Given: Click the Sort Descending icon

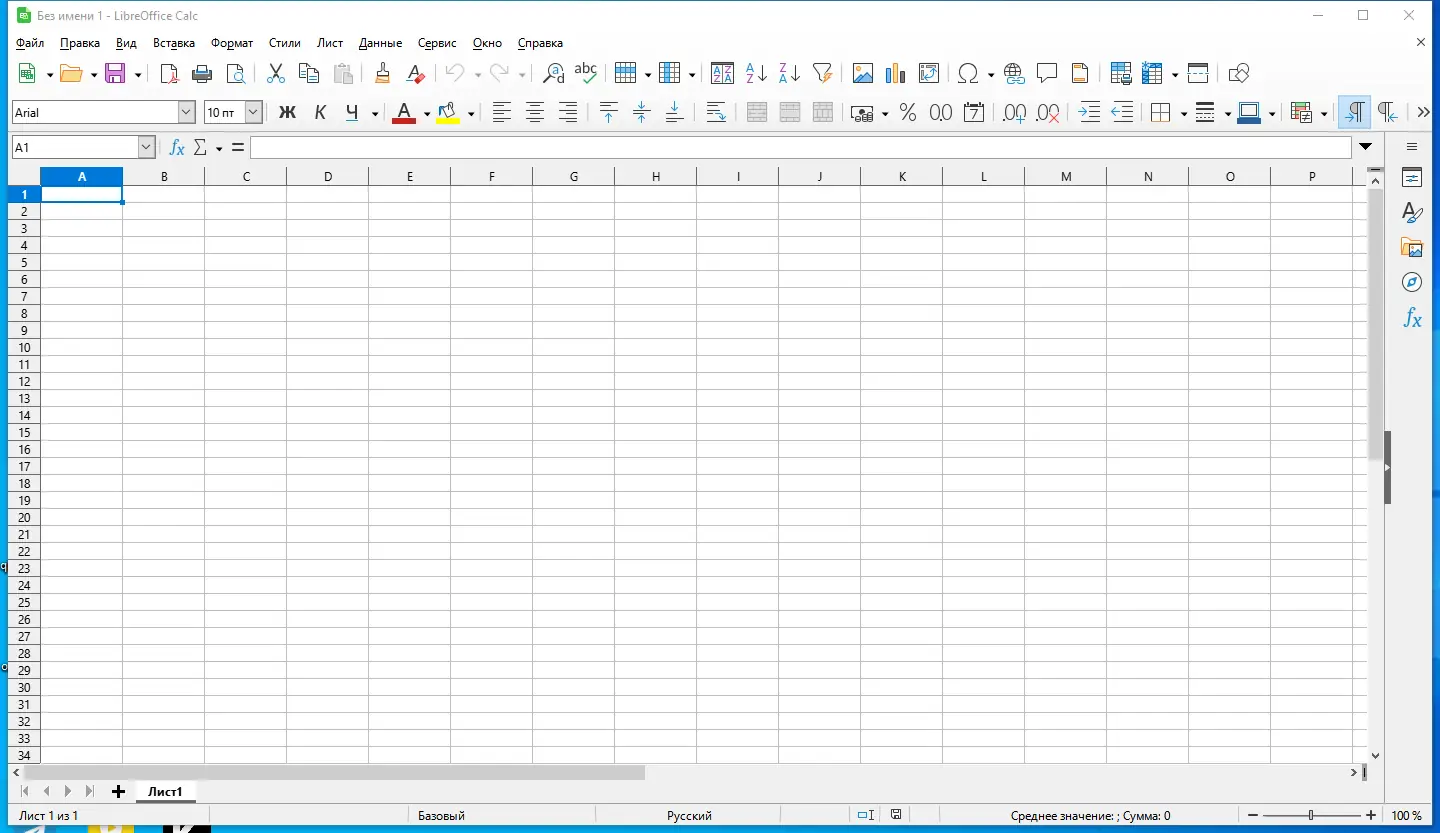Looking at the screenshot, I should click(x=789, y=73).
